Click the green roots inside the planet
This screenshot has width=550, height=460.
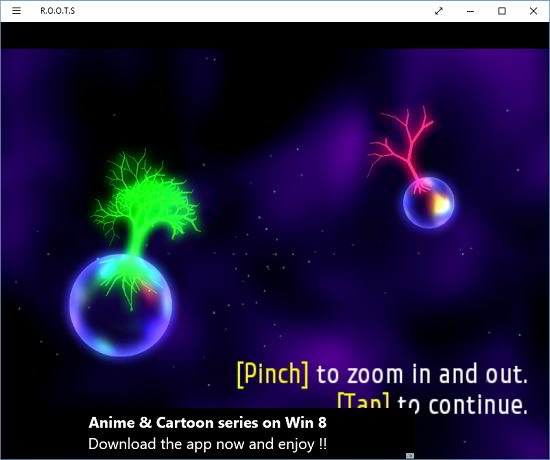[x=129, y=282]
